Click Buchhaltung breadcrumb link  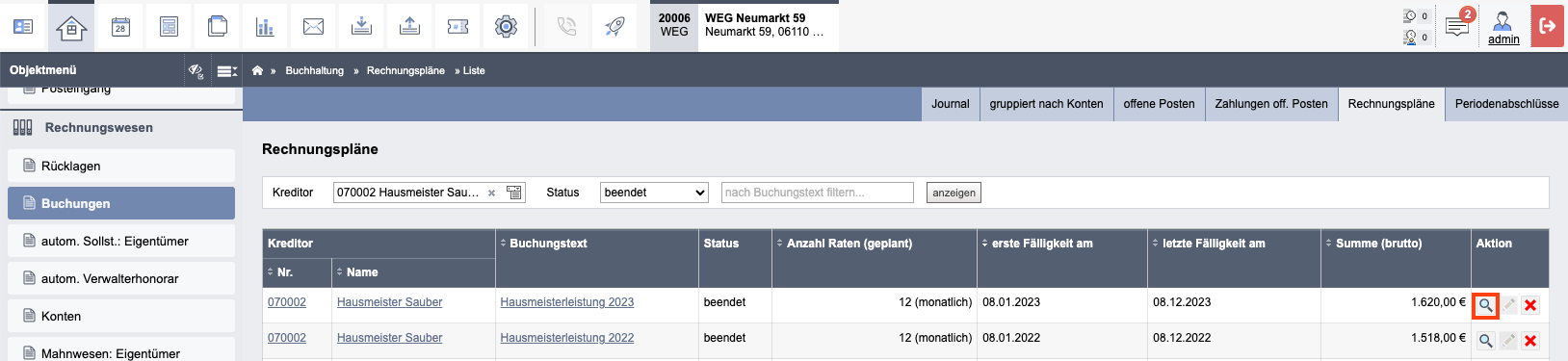[314, 70]
